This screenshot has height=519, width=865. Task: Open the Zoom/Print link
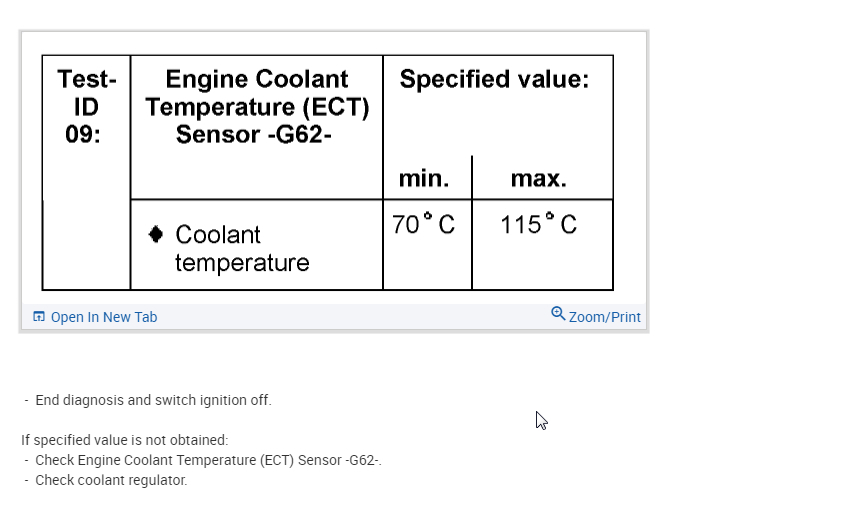604,317
